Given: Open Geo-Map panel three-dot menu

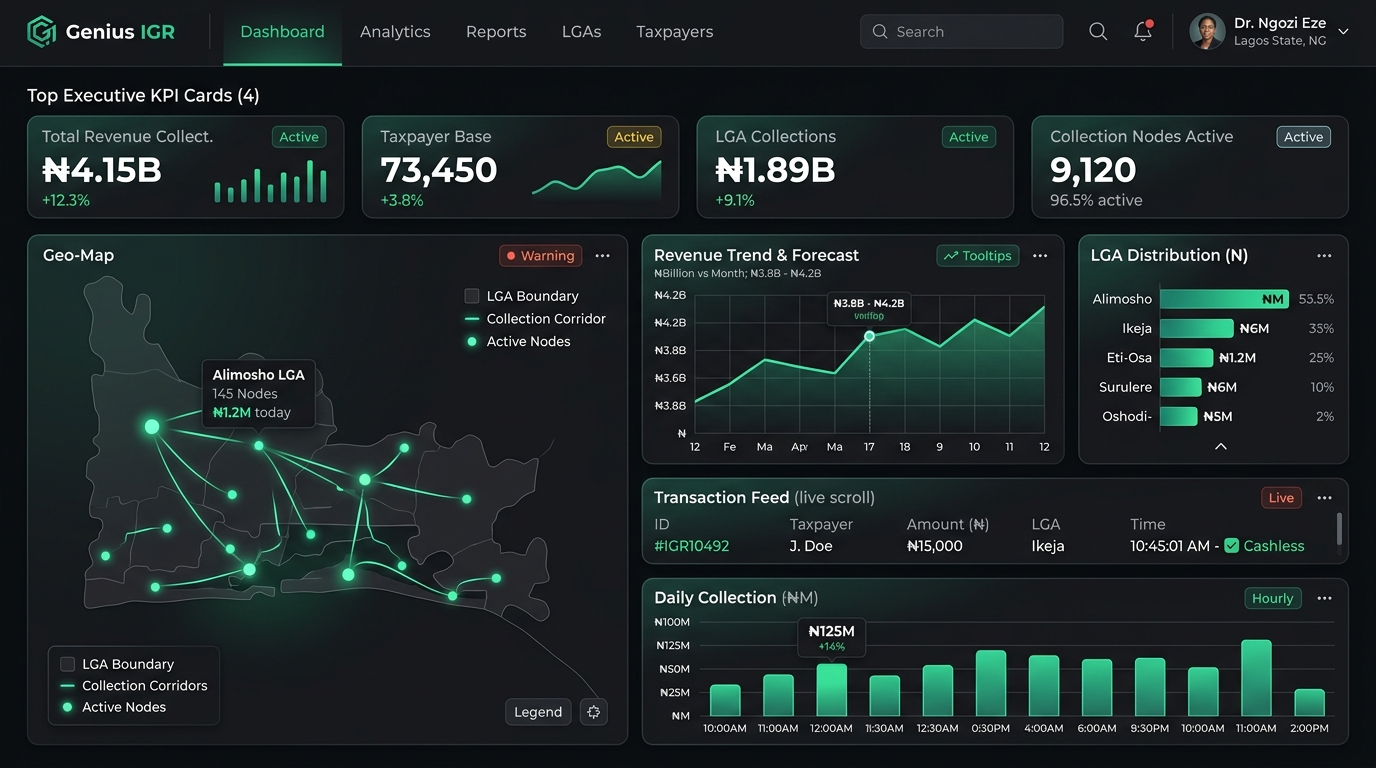Looking at the screenshot, I should 602,256.
